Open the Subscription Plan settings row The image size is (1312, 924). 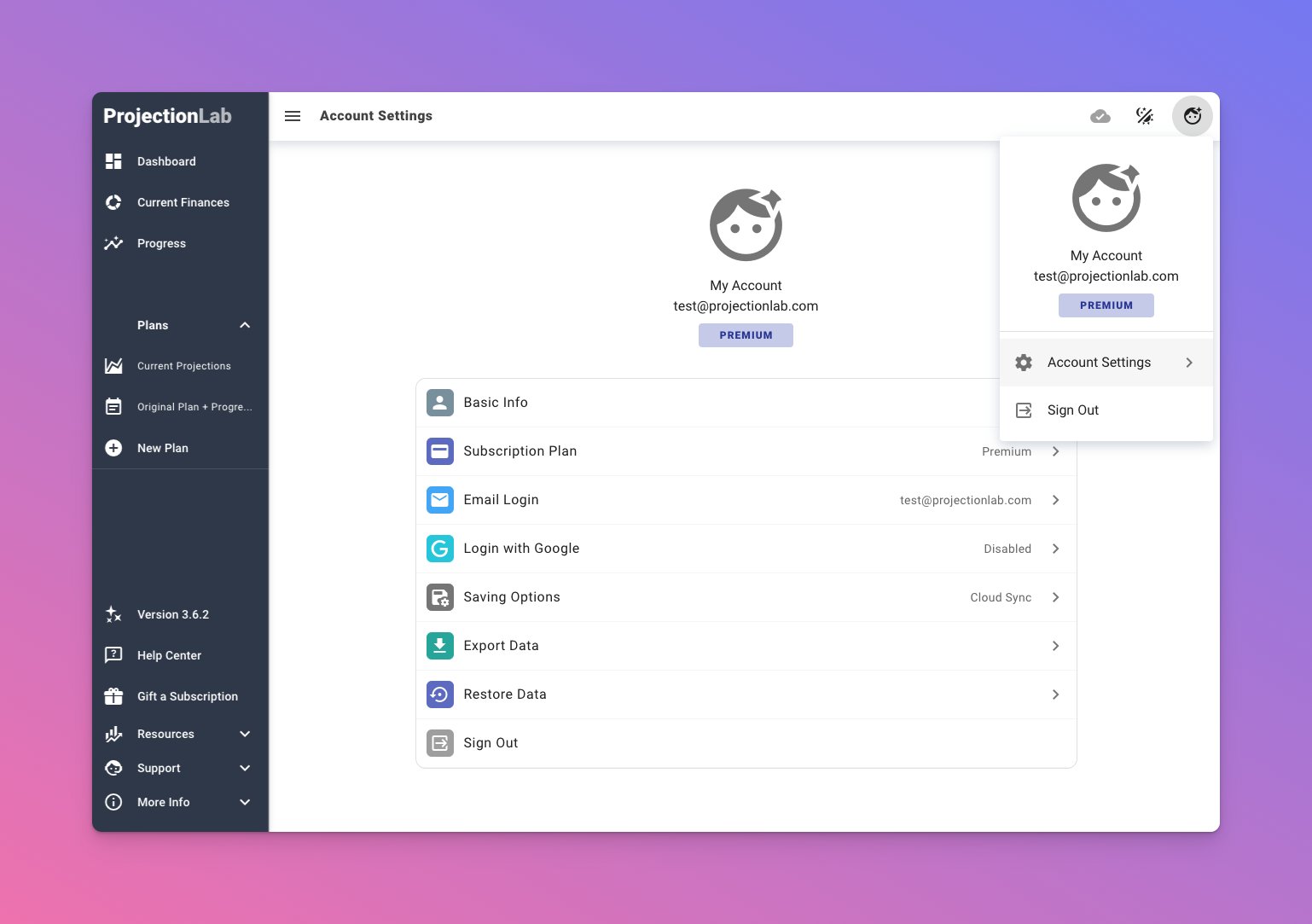(x=746, y=451)
